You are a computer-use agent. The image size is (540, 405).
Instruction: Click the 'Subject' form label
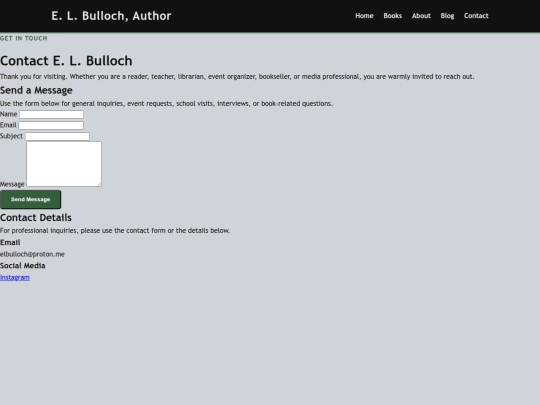click(x=11, y=136)
